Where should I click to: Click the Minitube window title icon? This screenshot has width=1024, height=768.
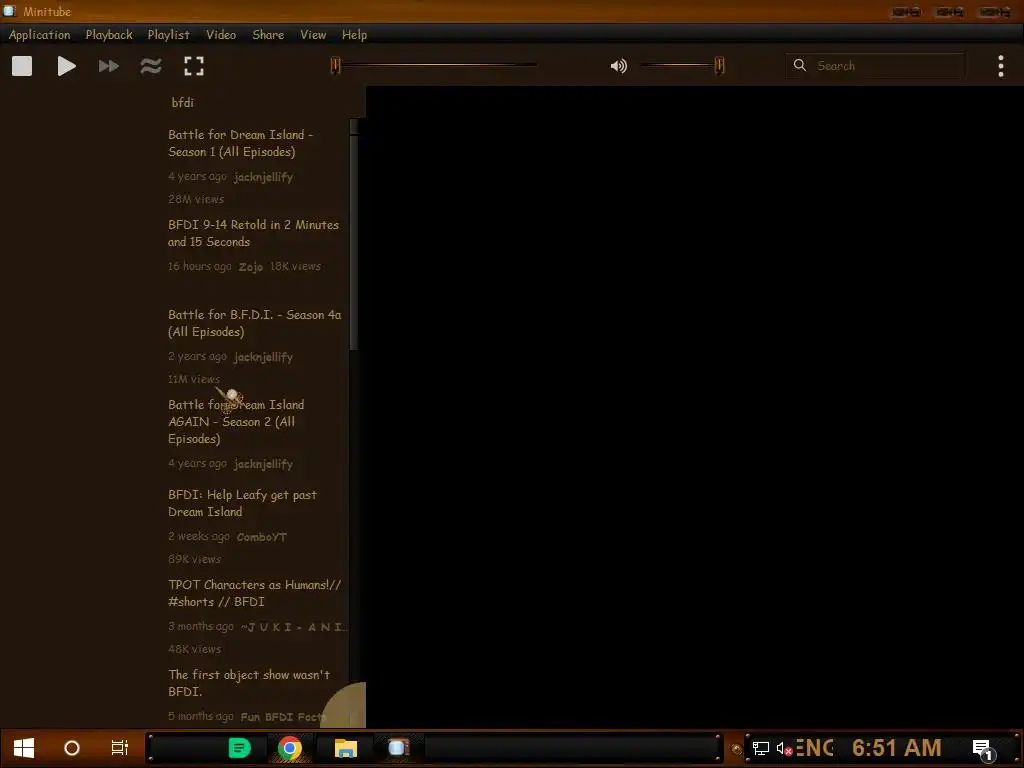point(9,10)
